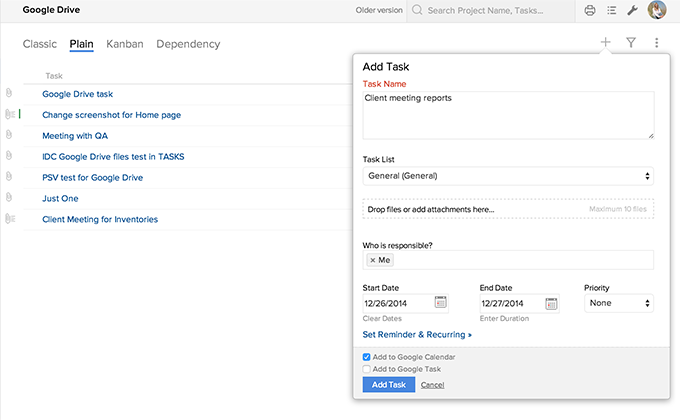Open the wrench settings icon
The width and height of the screenshot is (680, 420).
click(632, 10)
